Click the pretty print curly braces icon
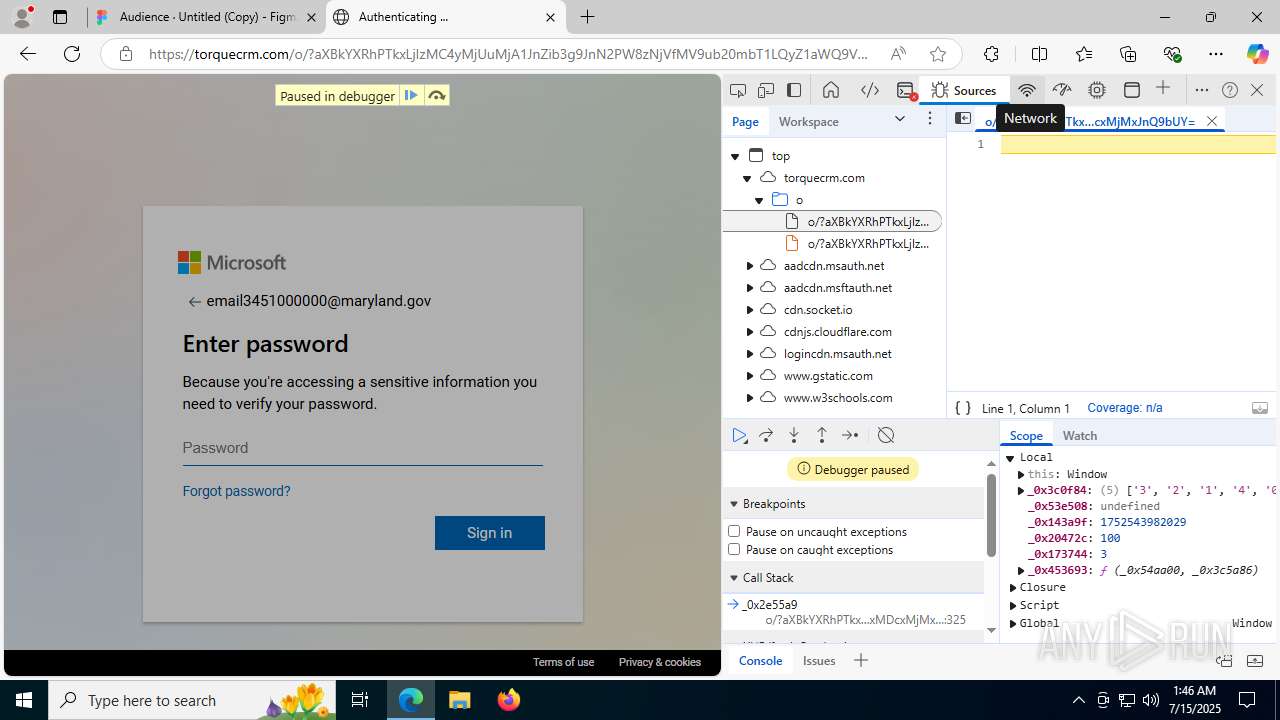 [963, 408]
